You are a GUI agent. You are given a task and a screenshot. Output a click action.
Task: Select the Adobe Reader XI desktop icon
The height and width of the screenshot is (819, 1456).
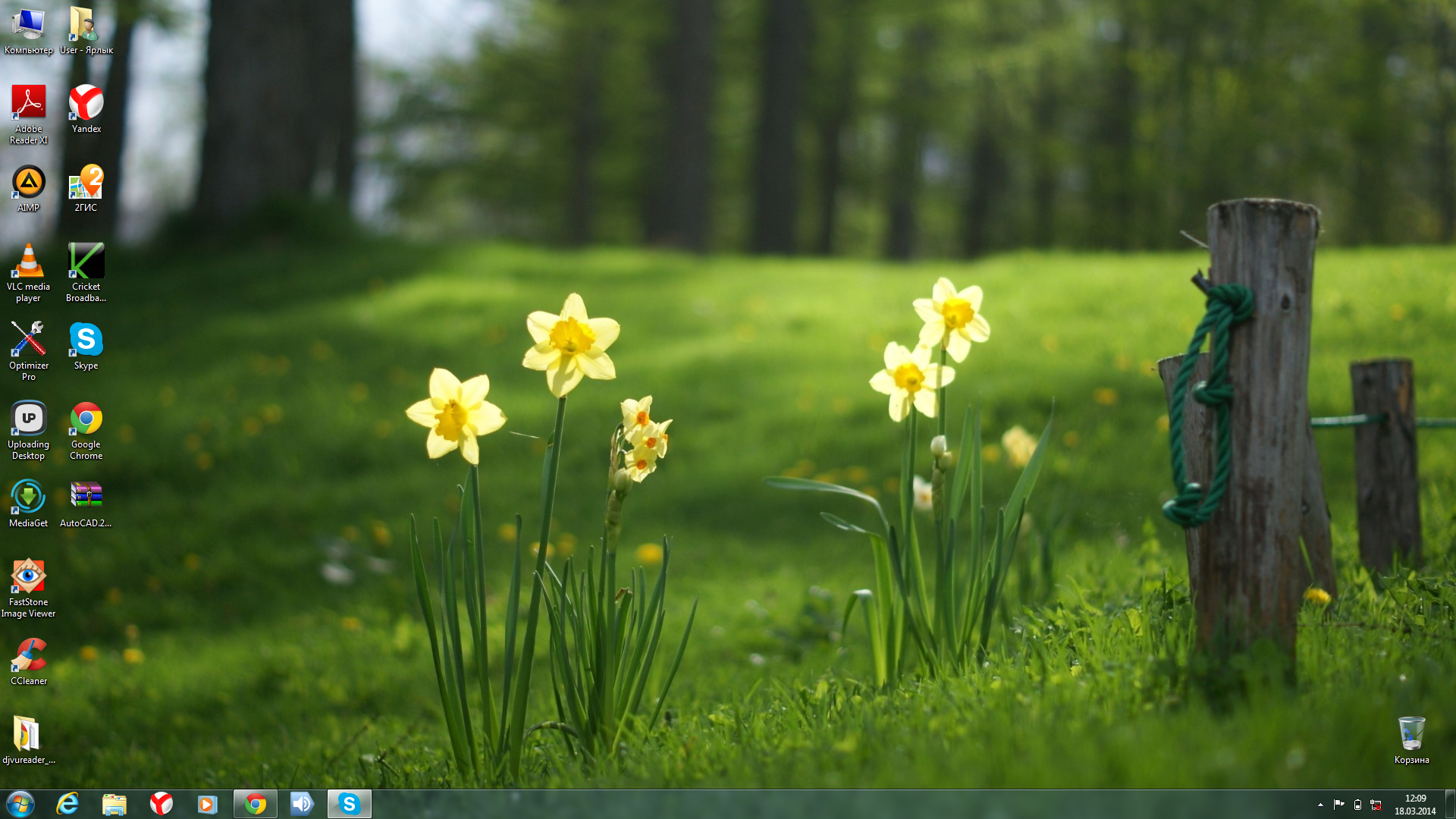coord(28,115)
